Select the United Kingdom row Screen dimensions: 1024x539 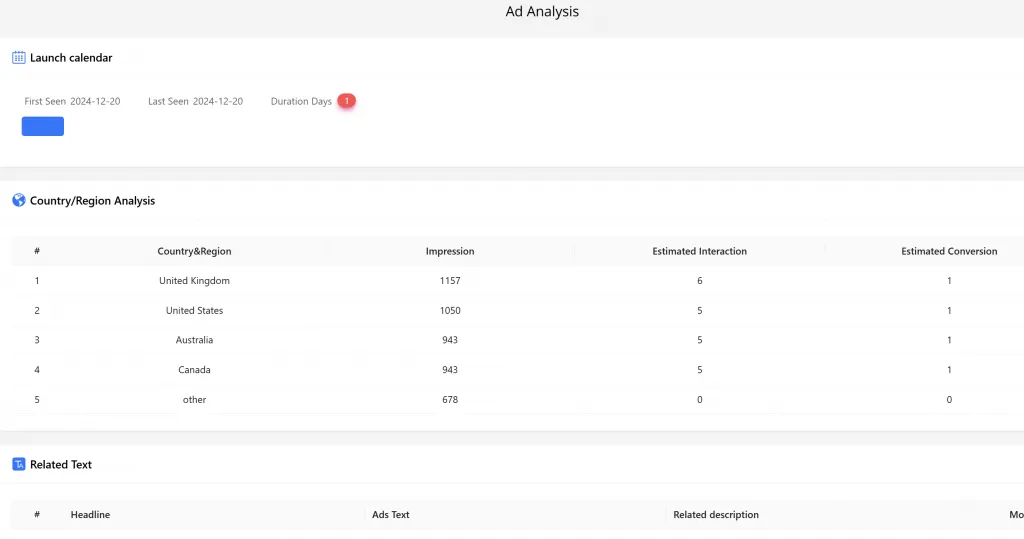[194, 281]
